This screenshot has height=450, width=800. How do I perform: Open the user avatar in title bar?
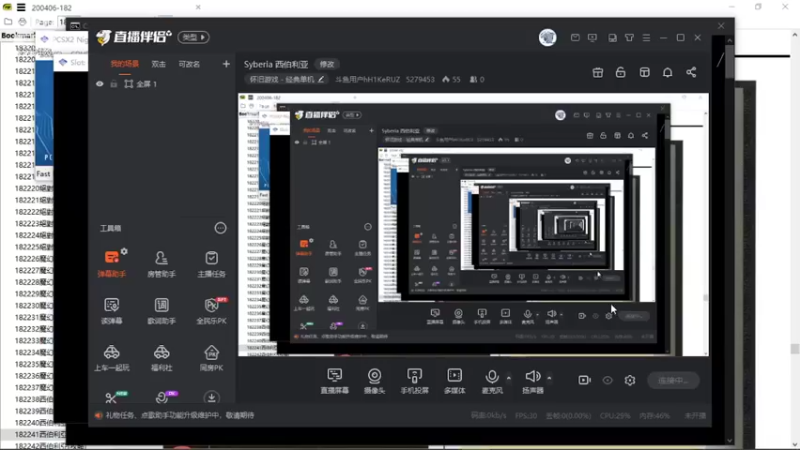tap(547, 37)
